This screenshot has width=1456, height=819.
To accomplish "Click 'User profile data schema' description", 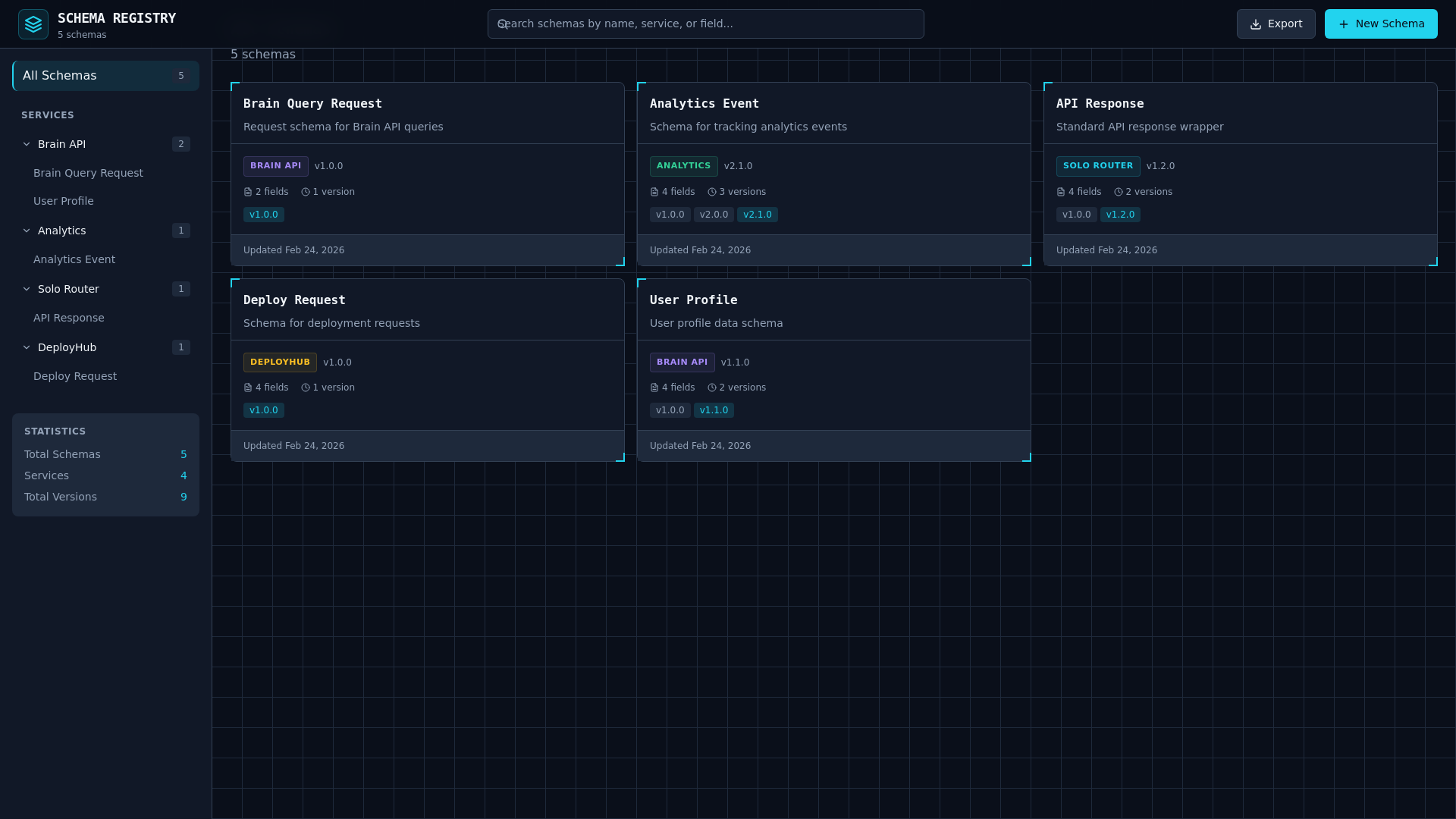I will (x=716, y=323).
